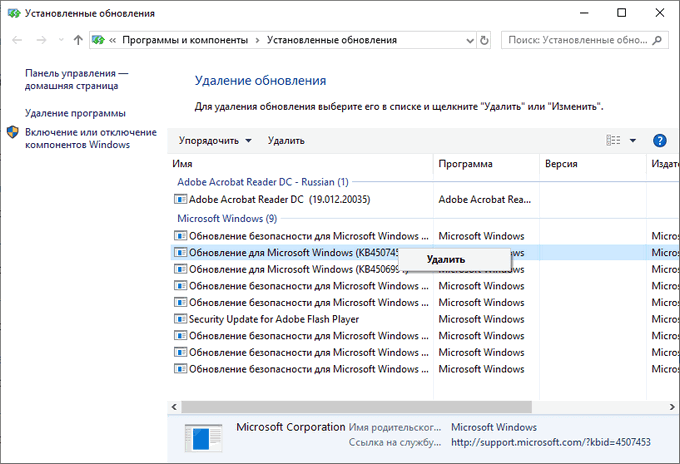Image resolution: width=680 pixels, height=464 pixels.
Task: Click the icon of Security Update for Adobe Flash Player
Action: click(x=180, y=319)
